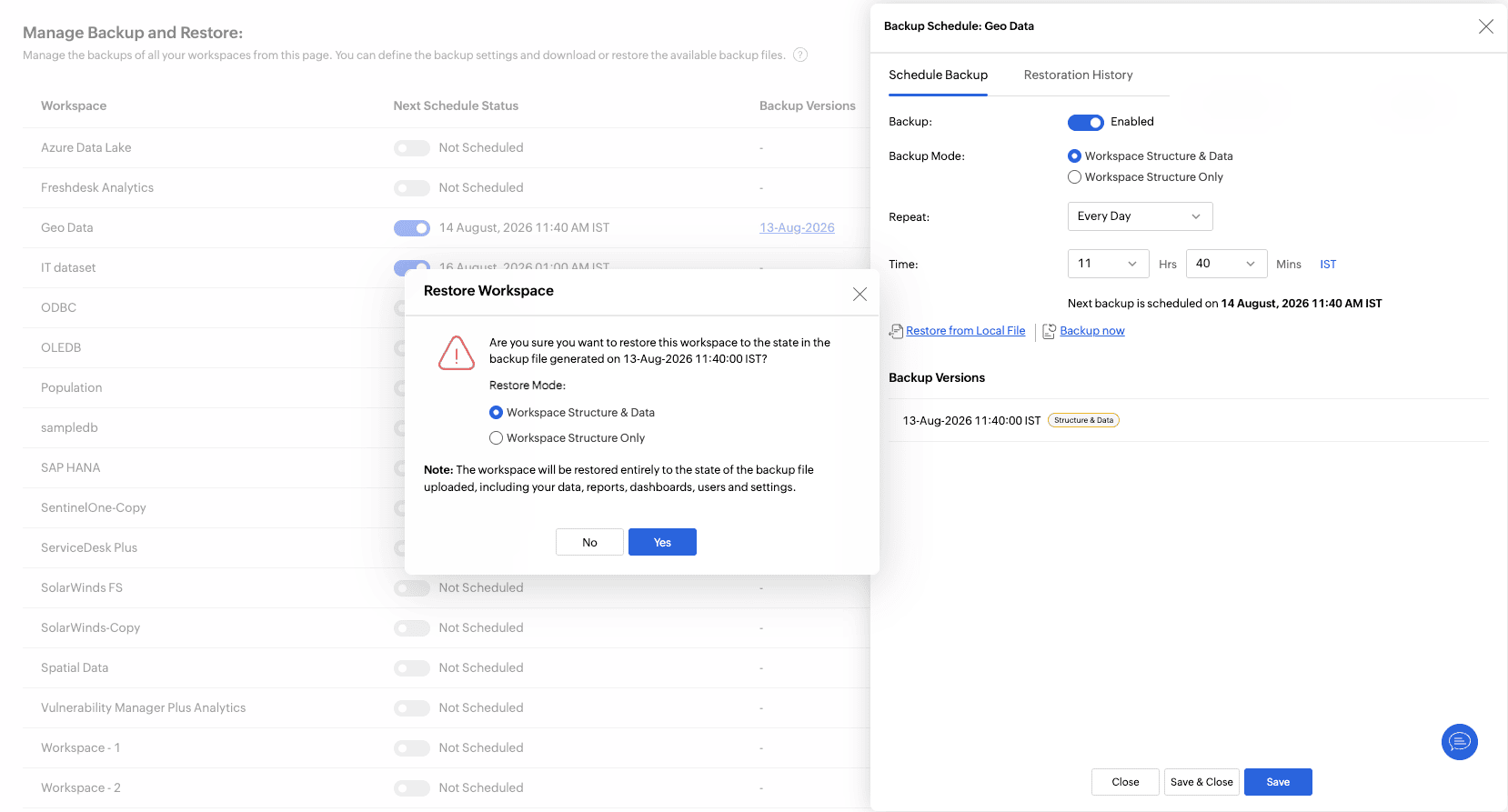Toggle schedule switch for Freshdesk Analytics
Screen dimensions: 1508x812
(x=411, y=188)
